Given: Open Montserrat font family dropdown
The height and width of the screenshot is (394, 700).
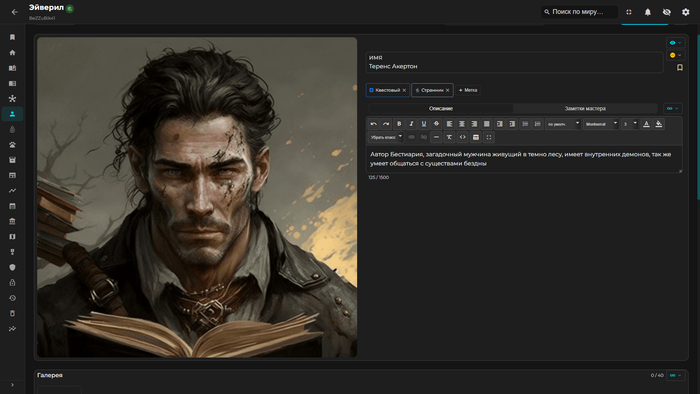Looking at the screenshot, I should point(601,124).
